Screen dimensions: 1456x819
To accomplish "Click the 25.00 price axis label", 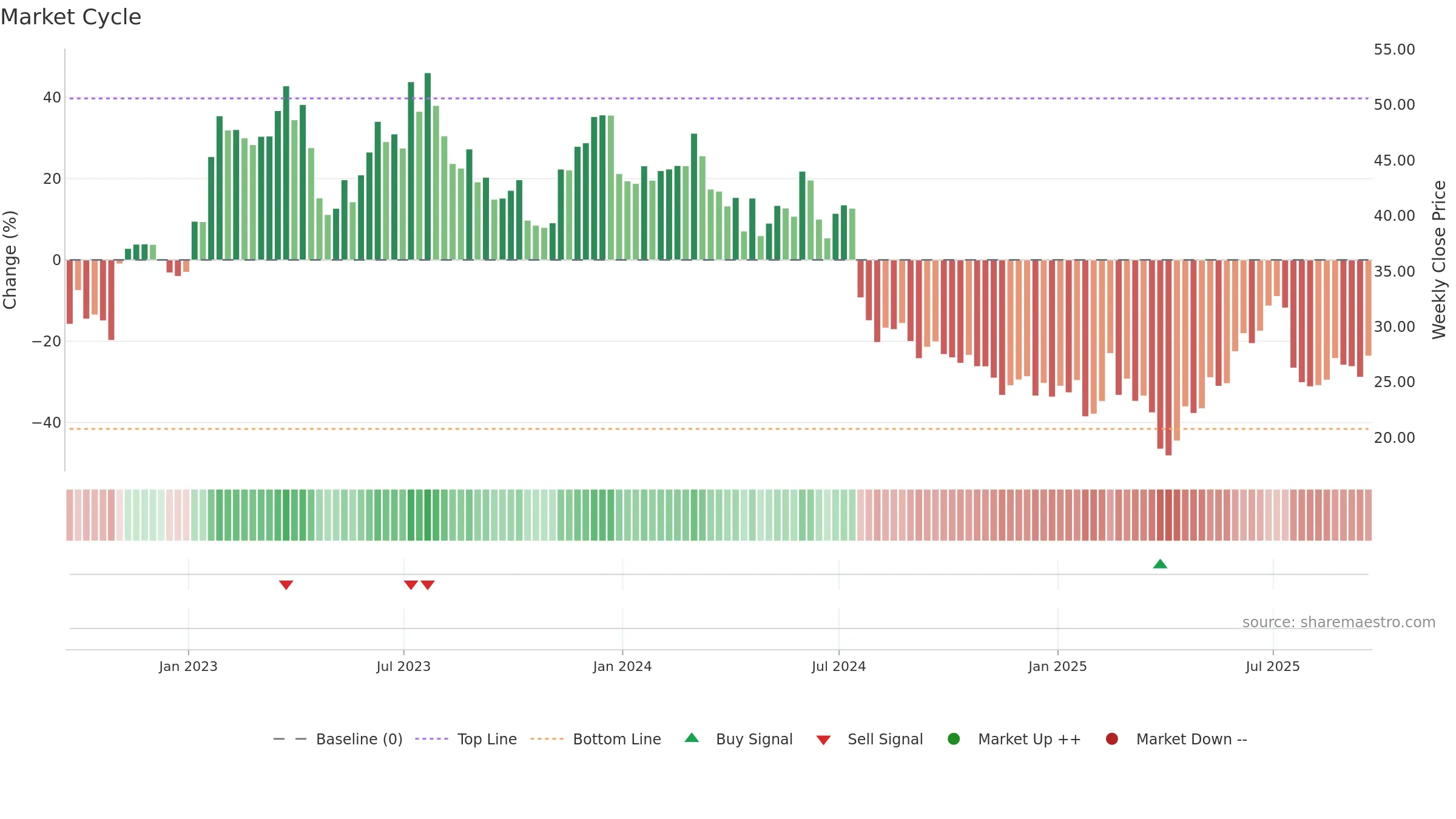I will pos(1394,382).
